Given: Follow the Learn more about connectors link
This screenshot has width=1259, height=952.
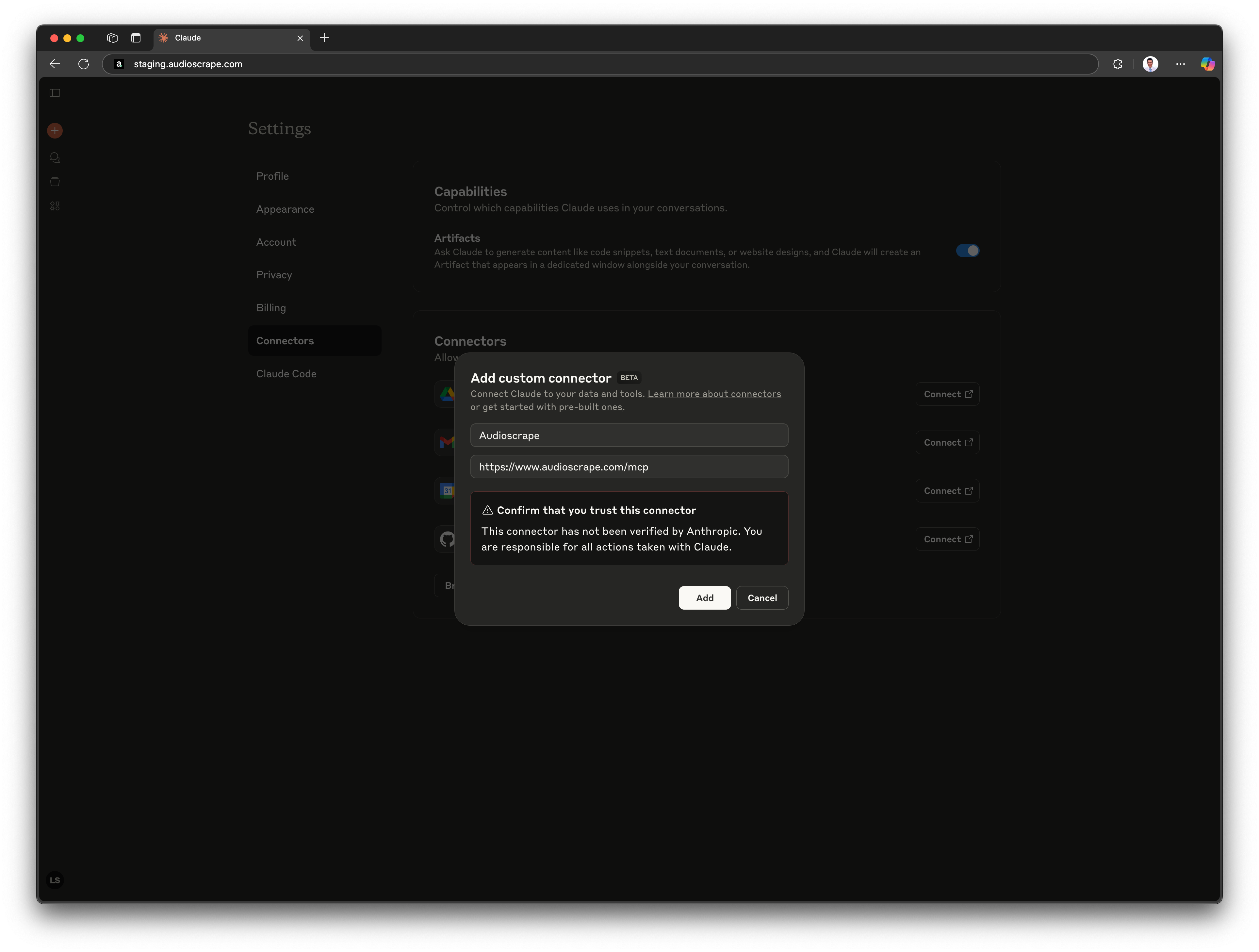Looking at the screenshot, I should [x=714, y=394].
